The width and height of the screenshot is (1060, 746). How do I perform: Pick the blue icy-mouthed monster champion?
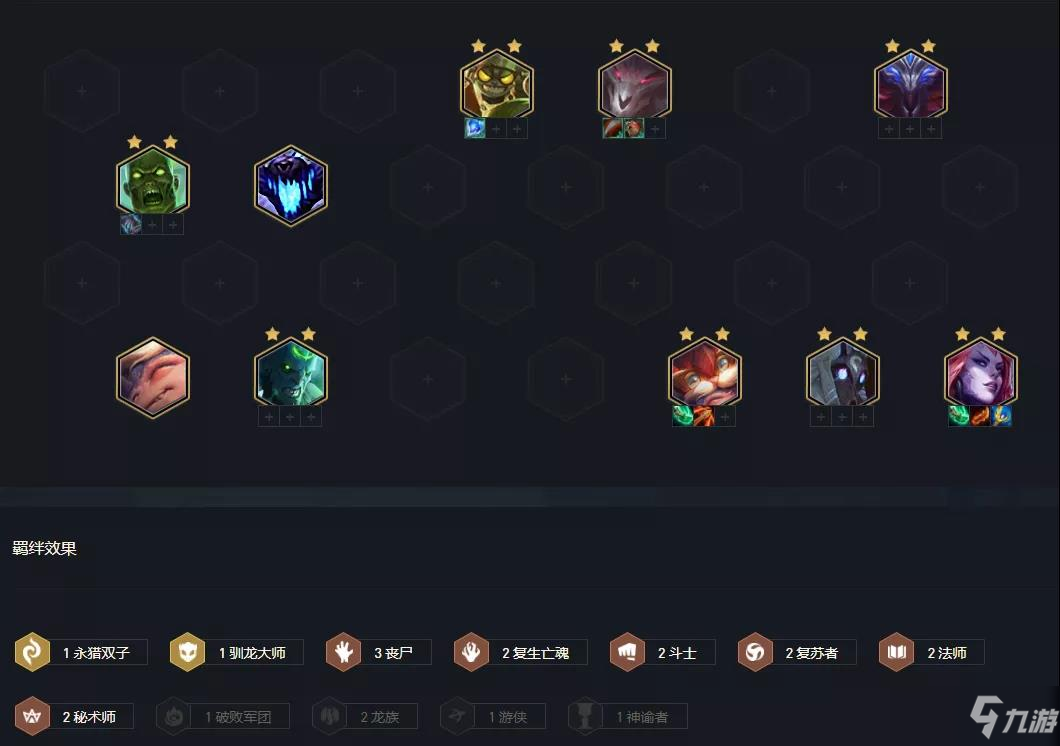click(x=291, y=185)
